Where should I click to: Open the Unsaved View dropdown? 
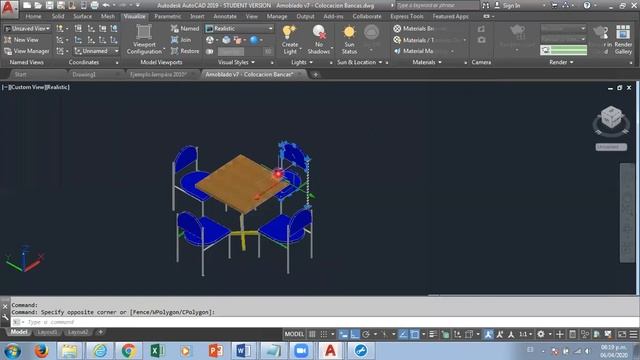27,29
